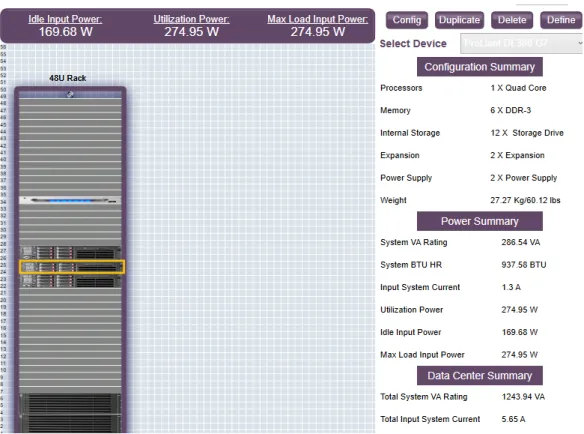This screenshot has width=584, height=434.
Task: Click the 48U Rack label
Action: (67, 78)
